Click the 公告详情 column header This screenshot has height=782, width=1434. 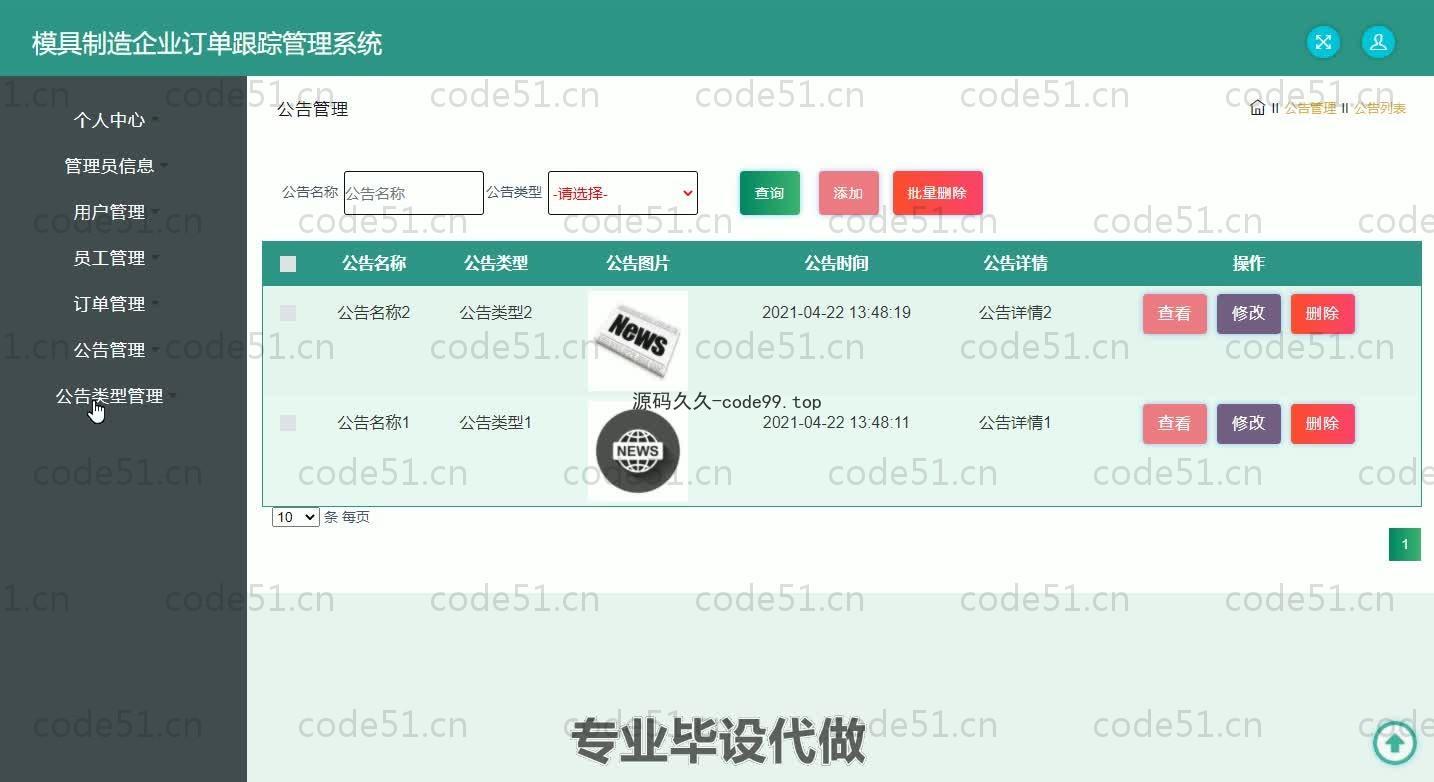pyautogui.click(x=1015, y=264)
